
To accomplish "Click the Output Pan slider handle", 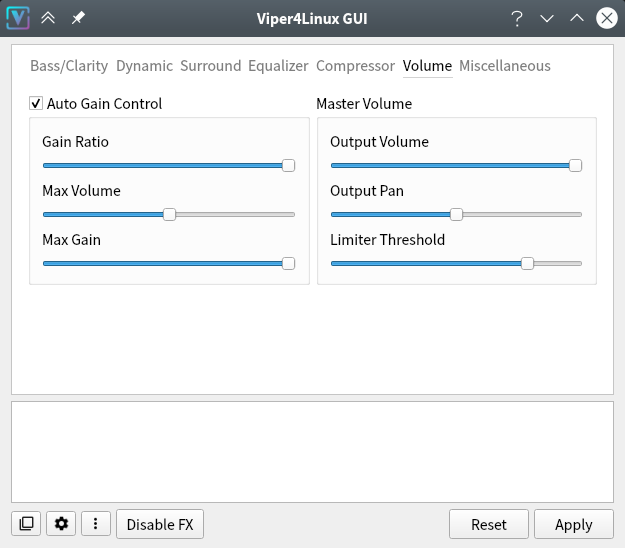I will pos(456,214).
